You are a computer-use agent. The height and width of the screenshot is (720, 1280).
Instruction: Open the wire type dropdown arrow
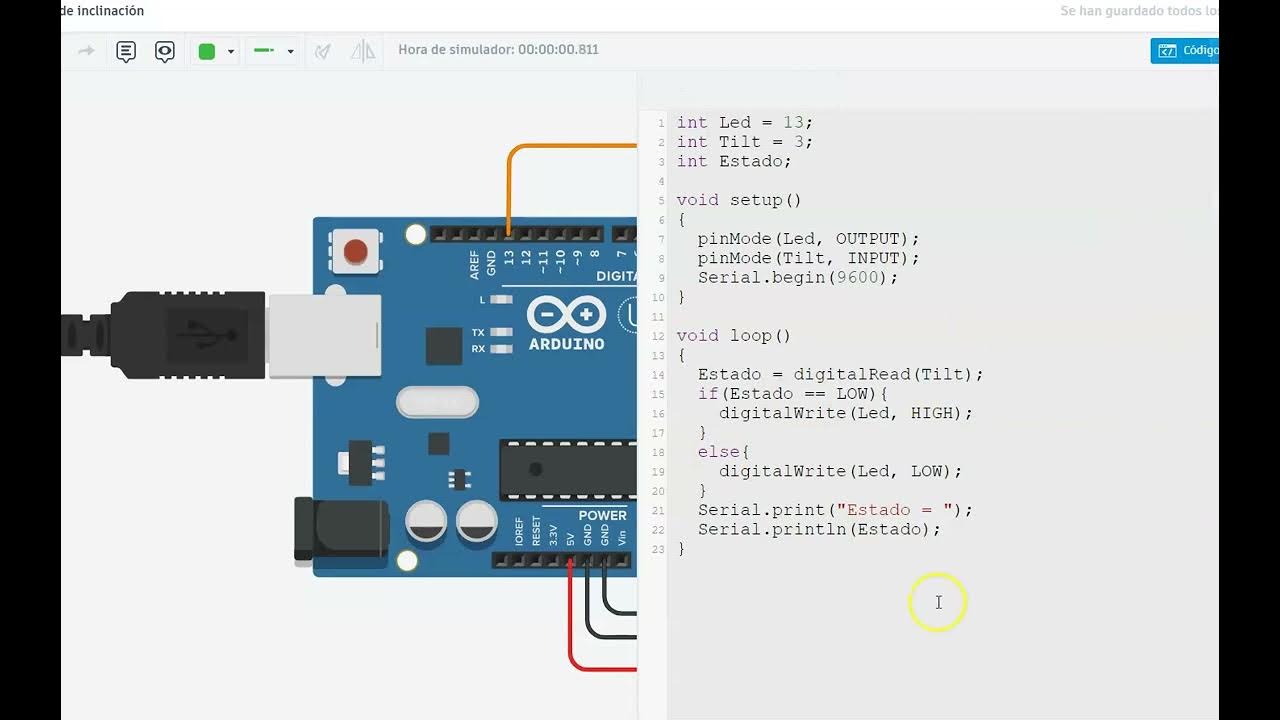[291, 51]
